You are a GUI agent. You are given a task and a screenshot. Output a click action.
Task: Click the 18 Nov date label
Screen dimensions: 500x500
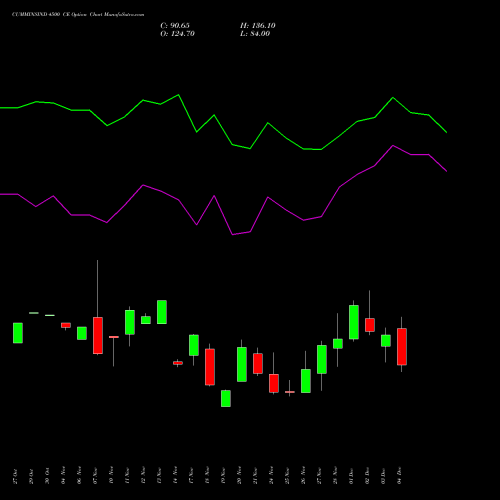[207, 476]
